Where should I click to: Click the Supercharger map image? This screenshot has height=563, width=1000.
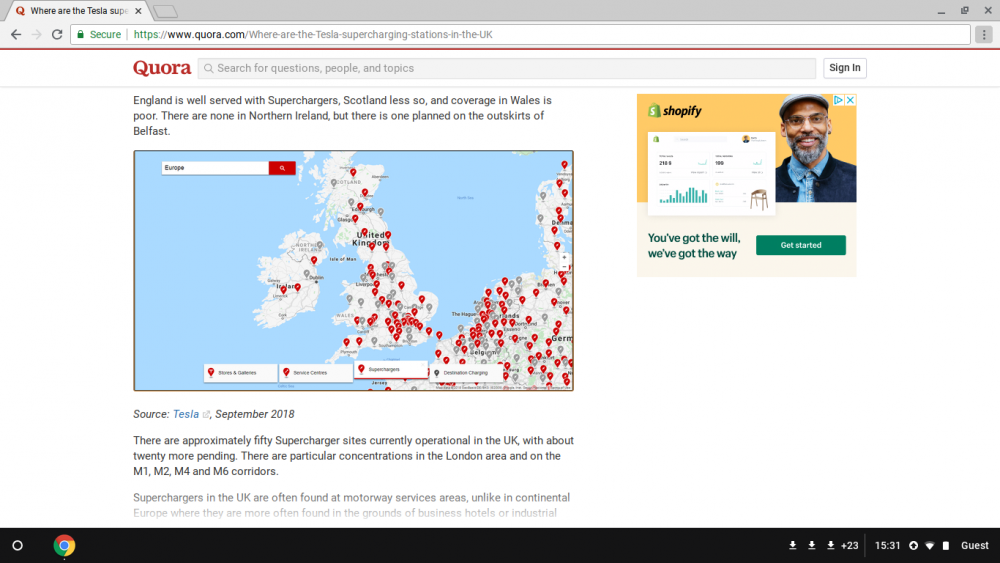point(353,270)
